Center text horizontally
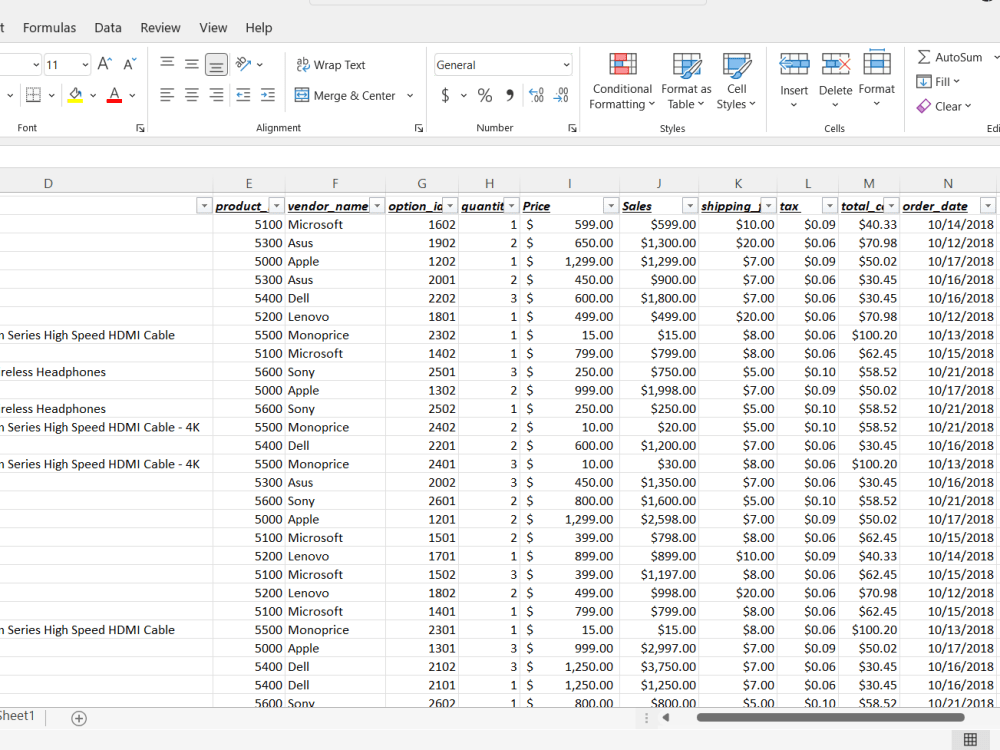1000x750 pixels. pyautogui.click(x=191, y=95)
